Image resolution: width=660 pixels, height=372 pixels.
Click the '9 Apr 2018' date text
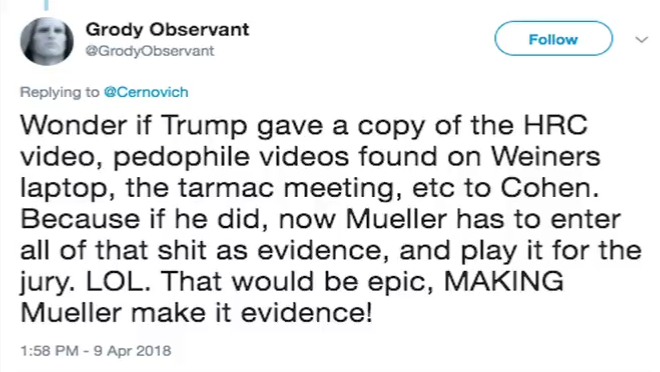pyautogui.click(x=132, y=351)
